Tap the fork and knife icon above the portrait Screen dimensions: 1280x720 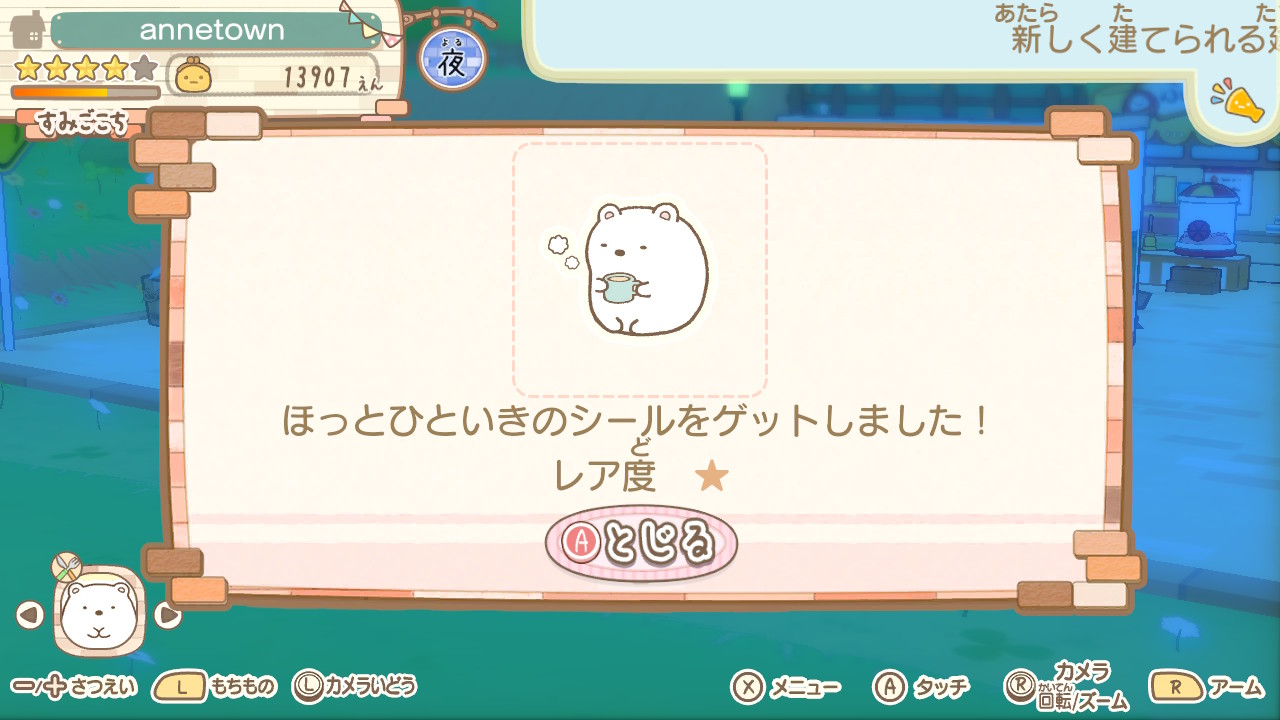[66, 567]
